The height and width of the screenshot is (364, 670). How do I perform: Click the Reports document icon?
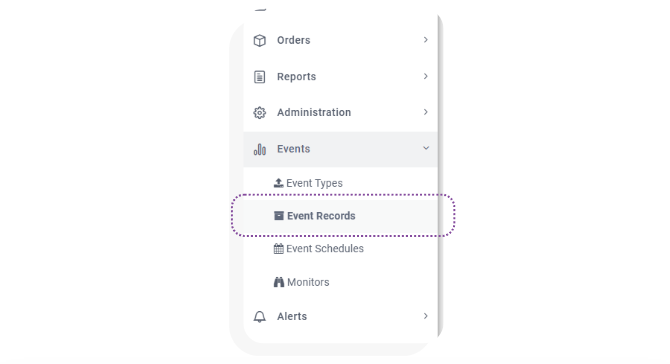point(259,77)
